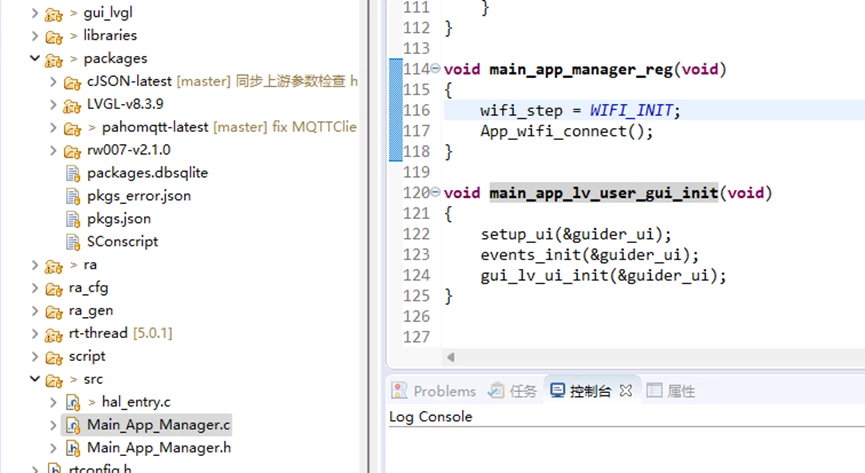Close the 控制台 console tab
This screenshot has height=473, width=865.
point(625,391)
